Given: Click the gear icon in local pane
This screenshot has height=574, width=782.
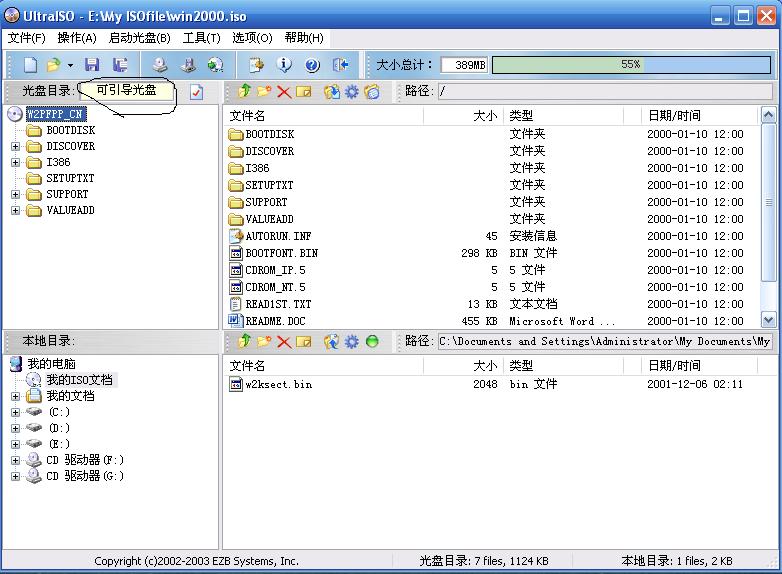Looking at the screenshot, I should tap(352, 342).
